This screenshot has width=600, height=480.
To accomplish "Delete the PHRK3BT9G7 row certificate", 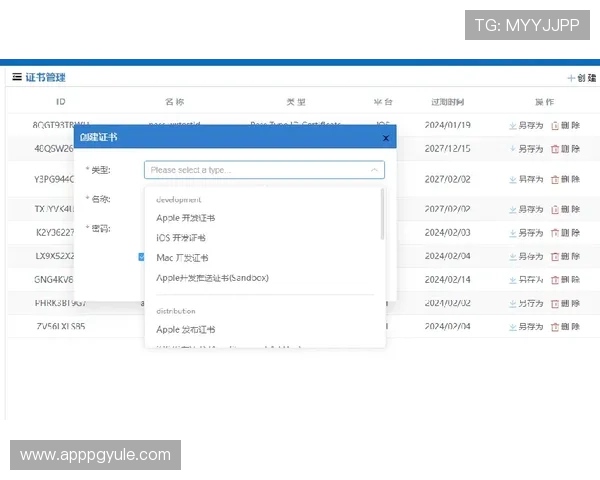I will coord(566,304).
